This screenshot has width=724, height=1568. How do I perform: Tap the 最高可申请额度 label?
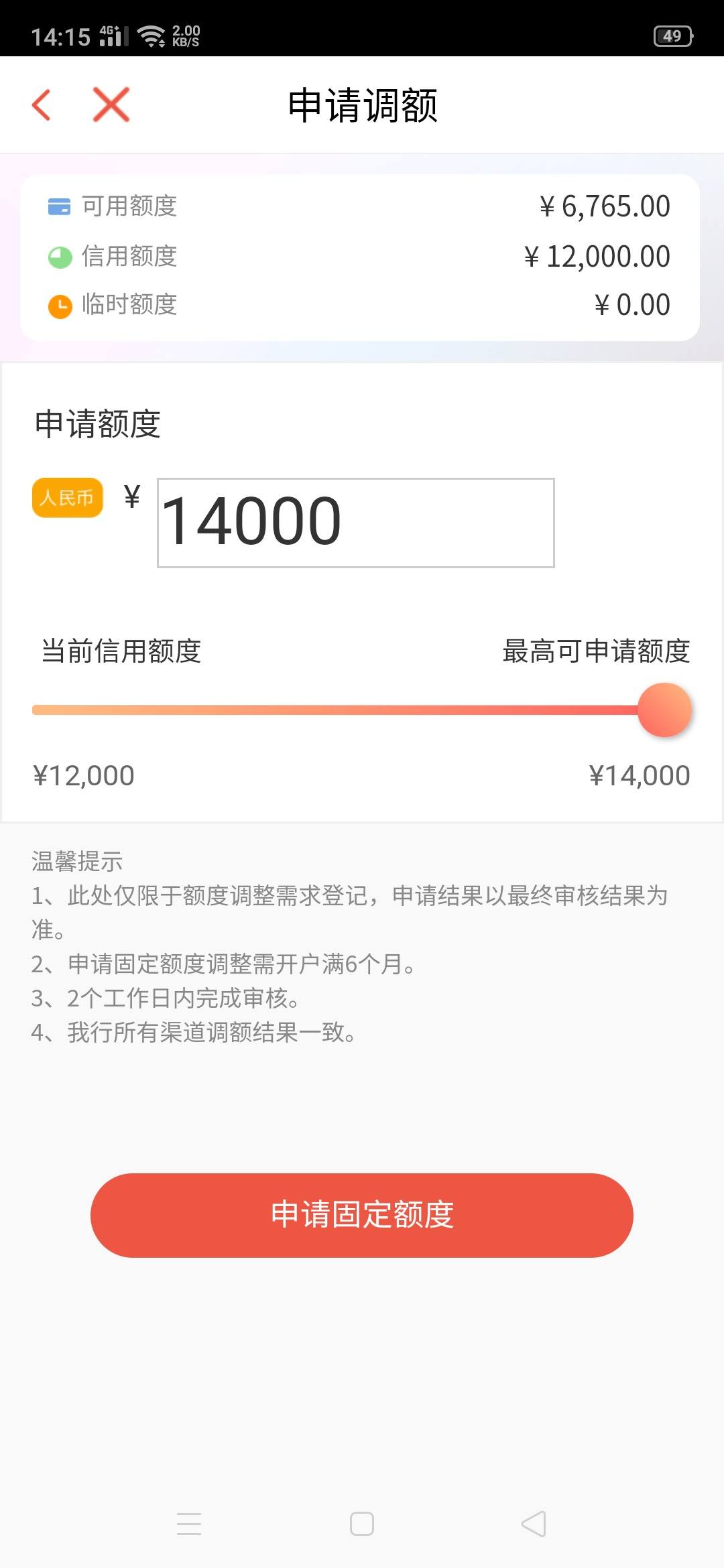(x=597, y=651)
